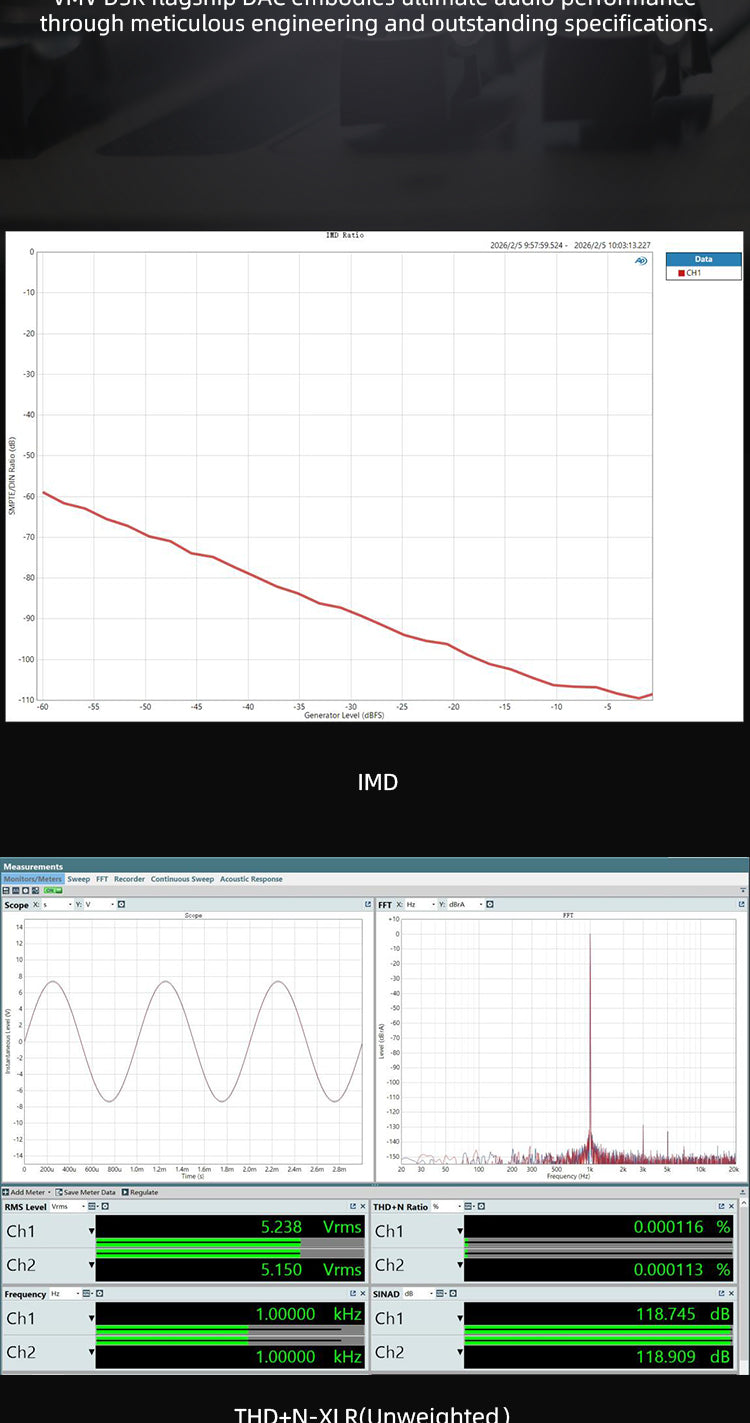Pop out the FFT graph panel
Screen dimensions: 750x1423
click(x=741, y=905)
